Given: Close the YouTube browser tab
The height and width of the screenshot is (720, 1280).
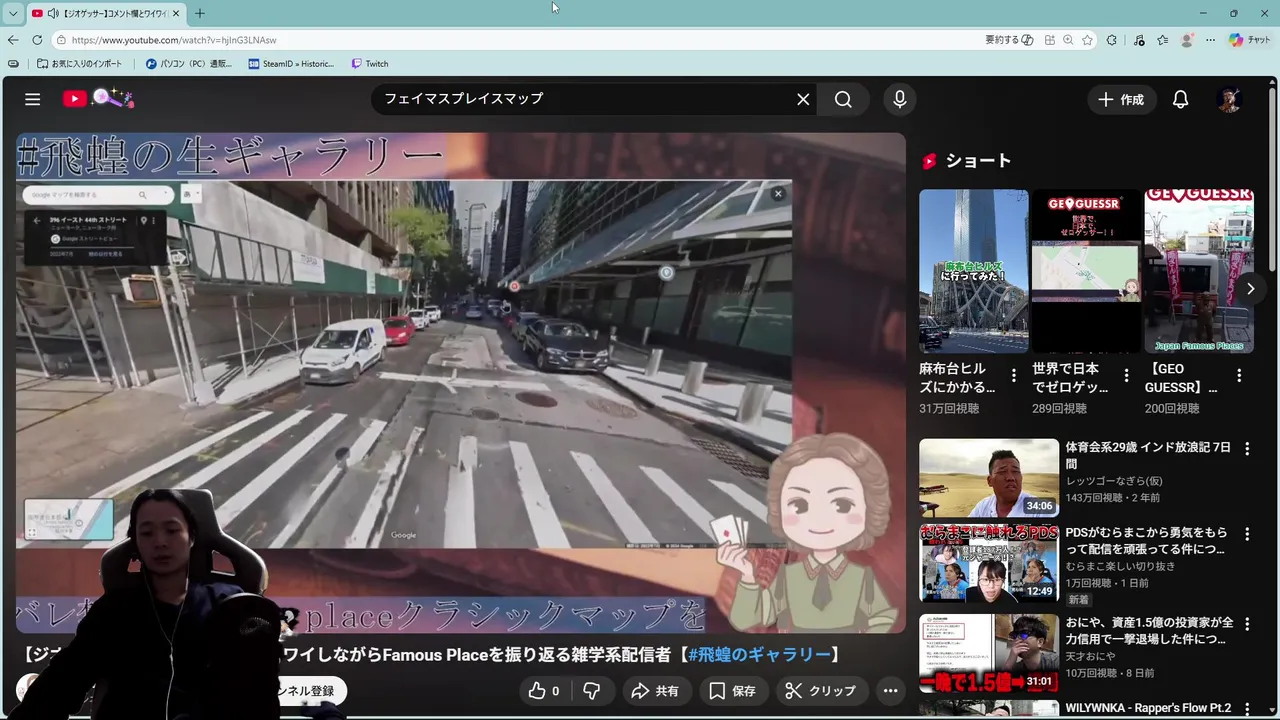Looking at the screenshot, I should click(176, 13).
